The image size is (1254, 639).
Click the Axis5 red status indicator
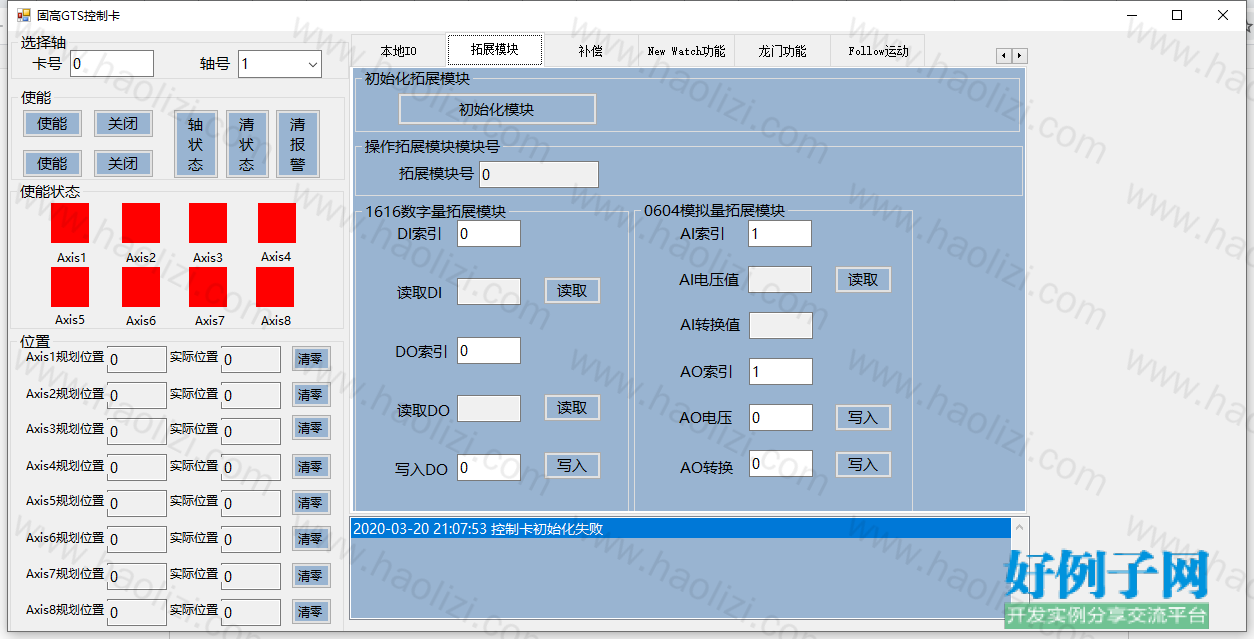click(70, 287)
